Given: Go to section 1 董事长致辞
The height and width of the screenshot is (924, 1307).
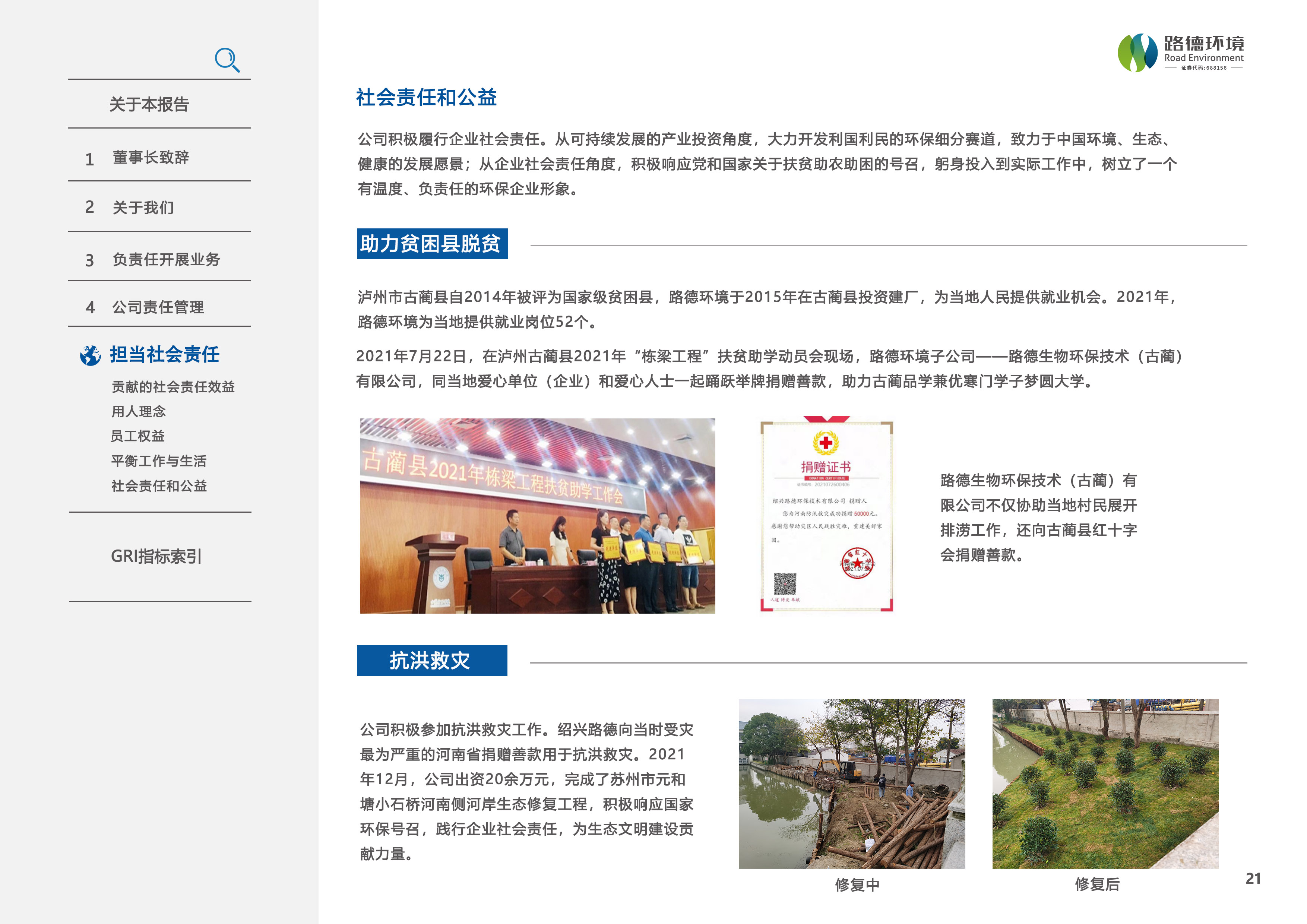Looking at the screenshot, I should pos(150,158).
